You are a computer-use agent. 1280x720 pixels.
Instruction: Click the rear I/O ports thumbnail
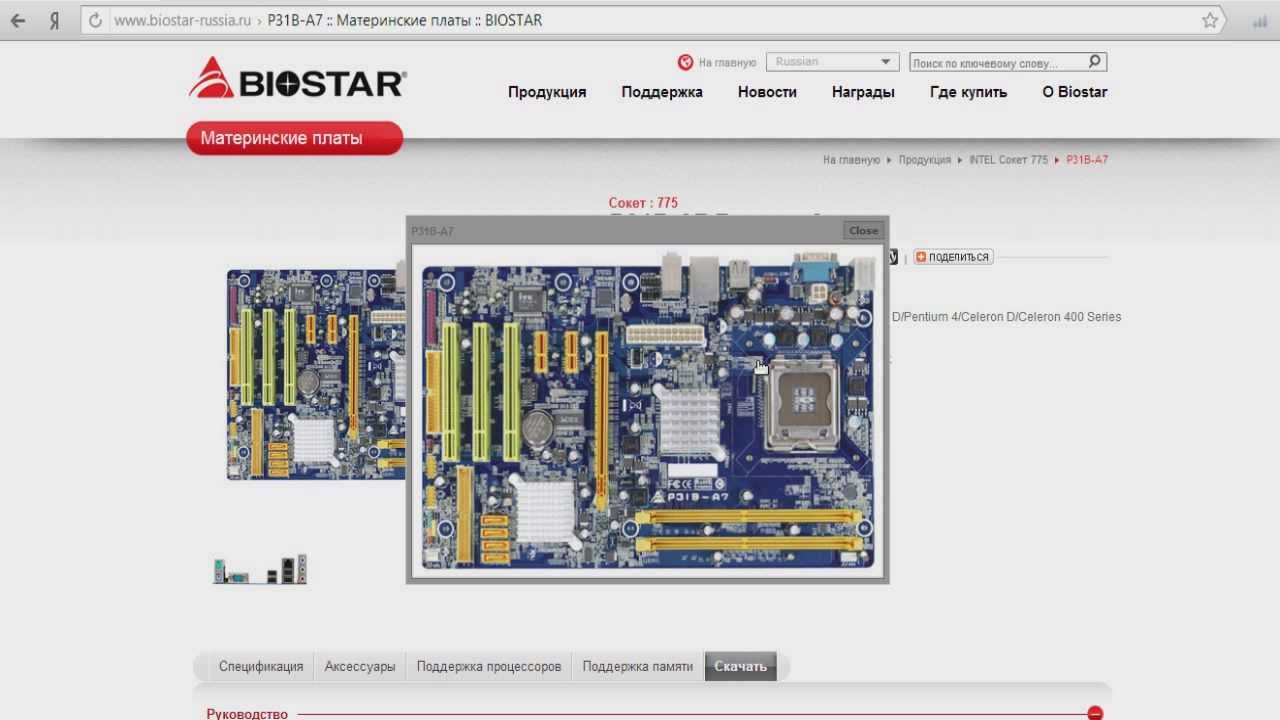pos(260,570)
